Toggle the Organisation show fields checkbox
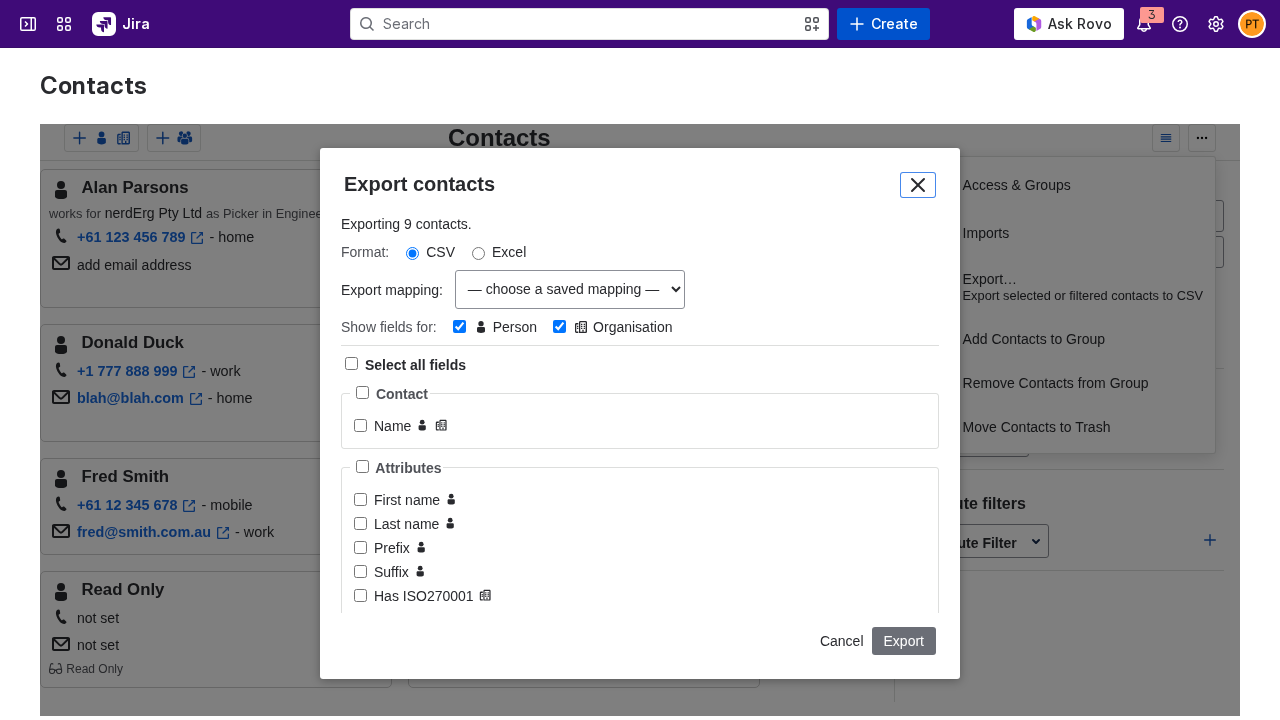 tap(560, 327)
